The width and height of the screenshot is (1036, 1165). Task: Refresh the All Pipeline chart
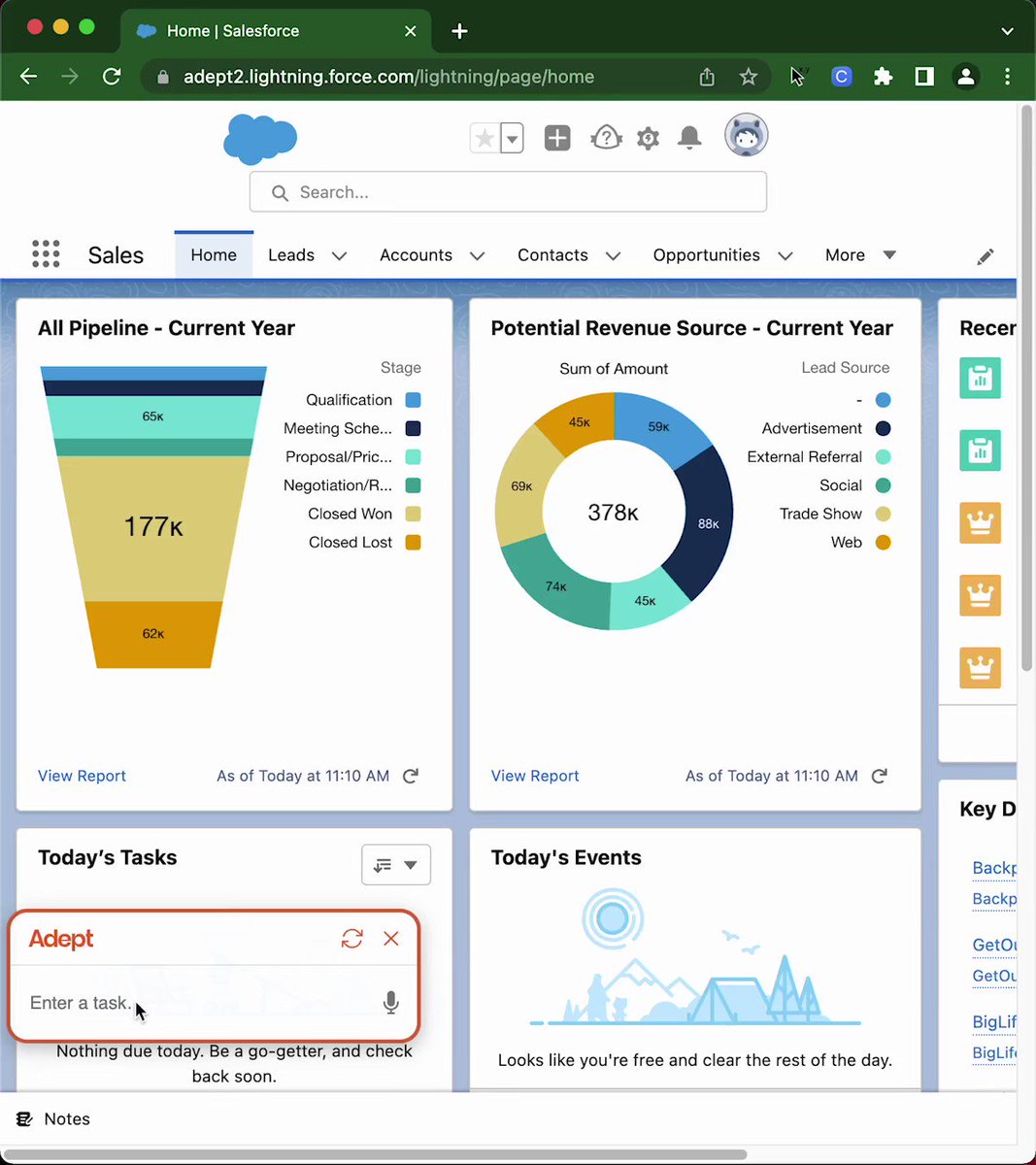411,776
